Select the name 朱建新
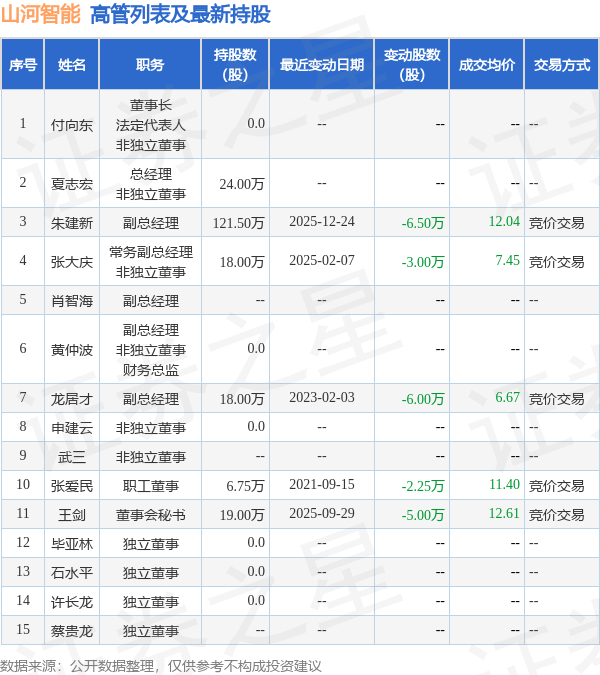Image resolution: width=600 pixels, height=675 pixels. click(72, 223)
